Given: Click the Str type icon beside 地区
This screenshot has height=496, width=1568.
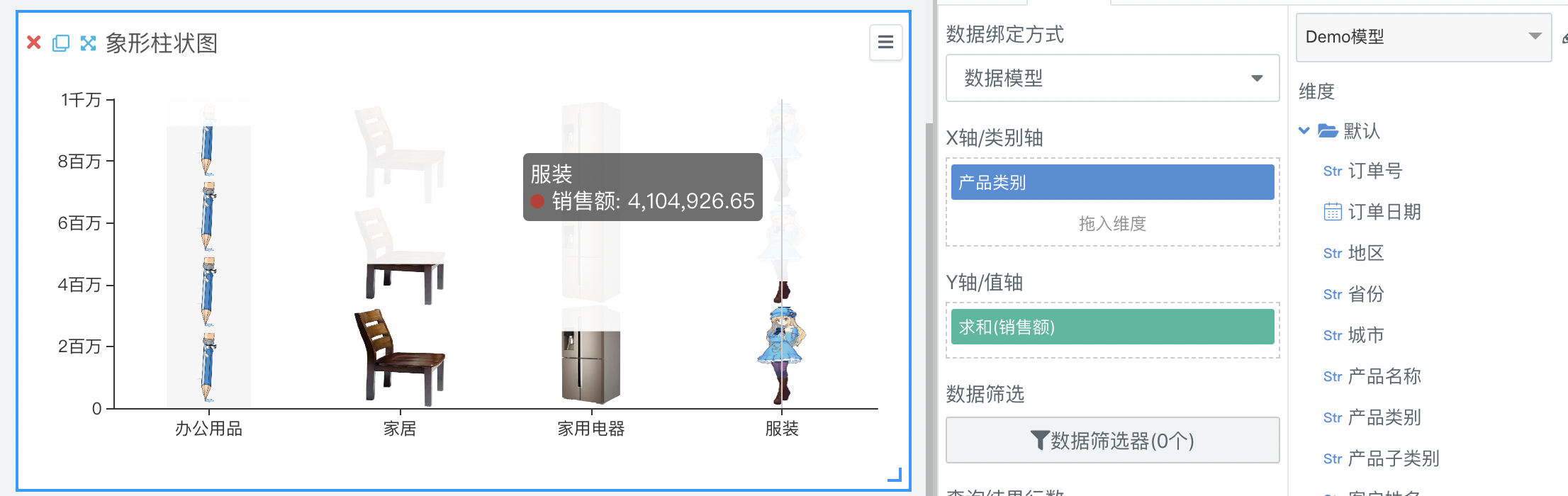Looking at the screenshot, I should 1333,254.
